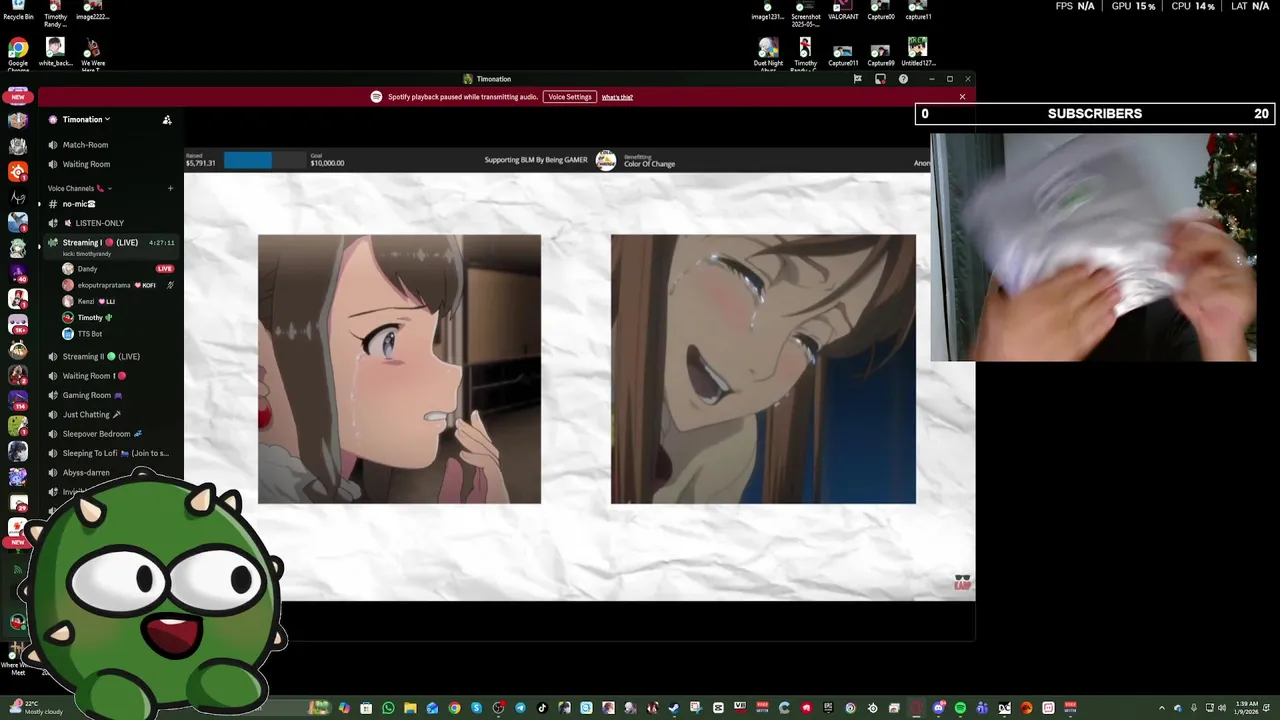Screen dimensions: 1280x720
Task: Click the SUBSCRIBERS counter bar
Action: click(x=1095, y=114)
